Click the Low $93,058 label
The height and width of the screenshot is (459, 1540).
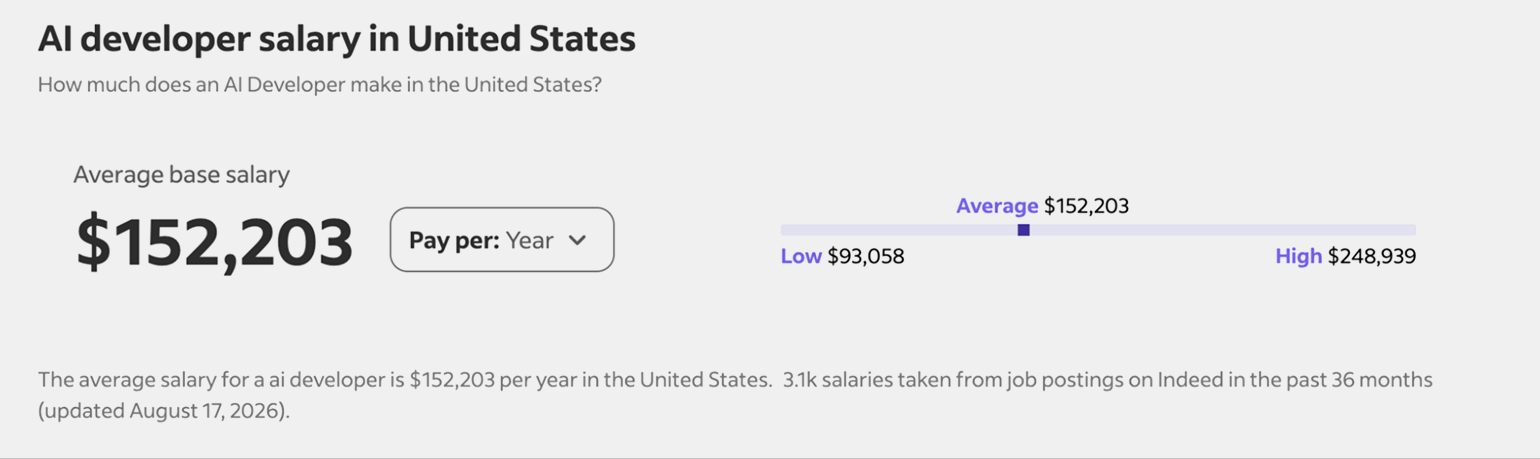point(842,257)
